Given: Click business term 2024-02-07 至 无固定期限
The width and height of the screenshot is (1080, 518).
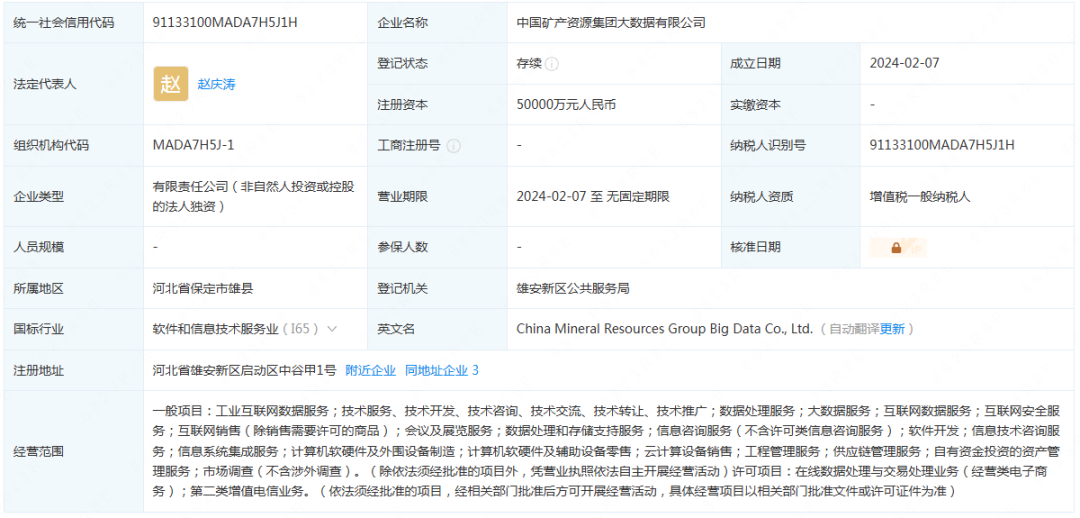Looking at the screenshot, I should coord(593,197).
